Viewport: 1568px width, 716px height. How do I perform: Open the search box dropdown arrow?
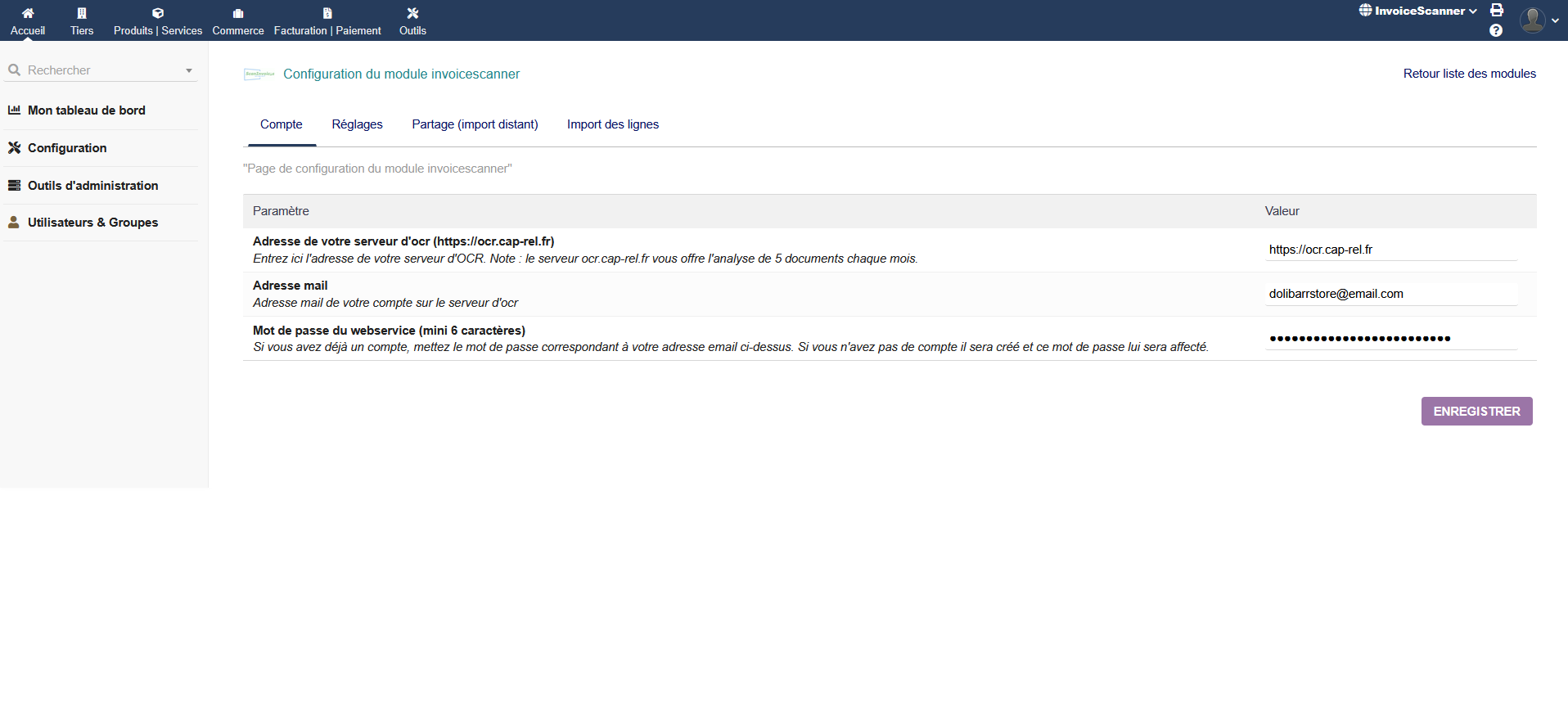coord(189,70)
